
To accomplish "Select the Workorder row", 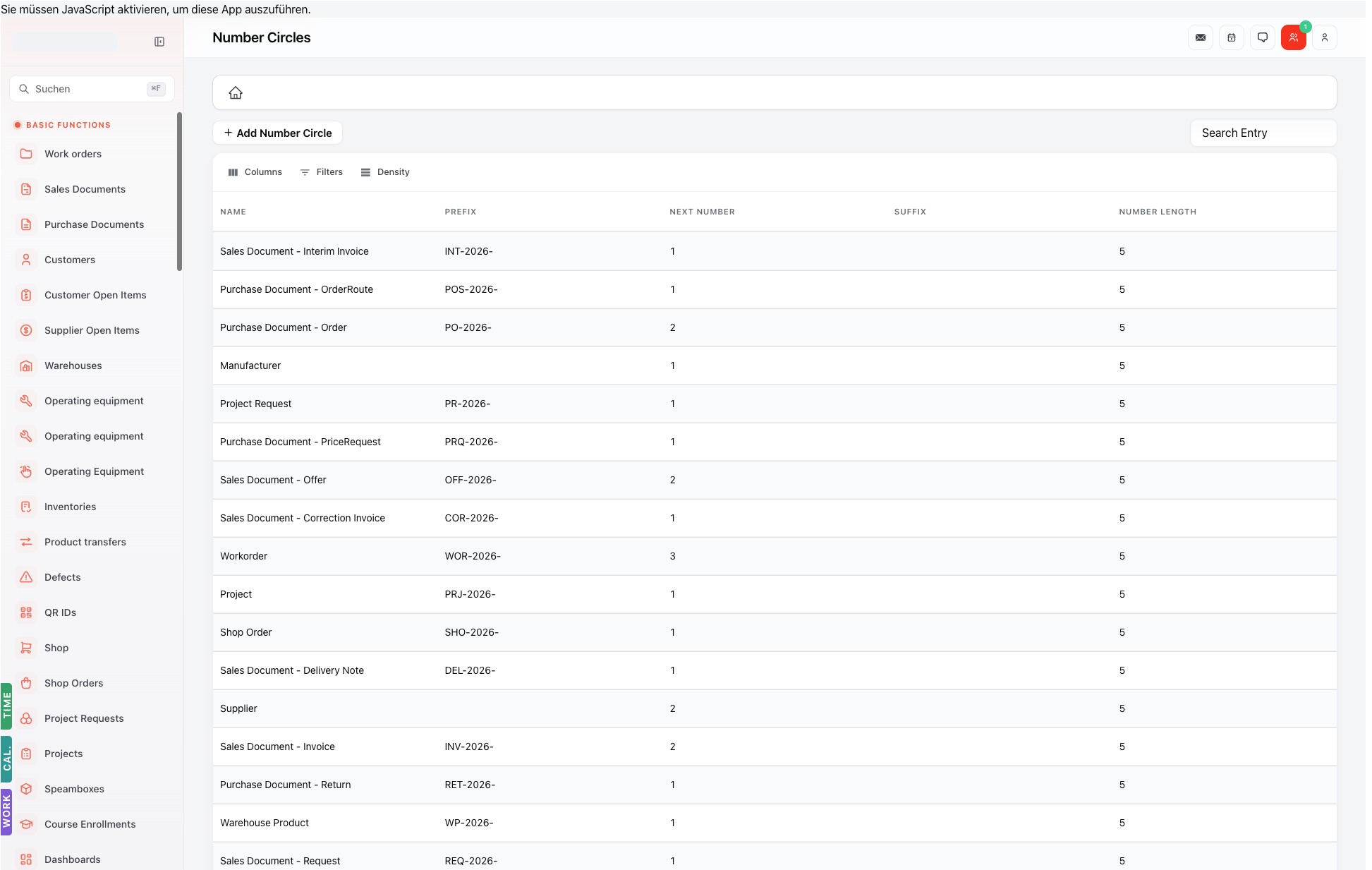I will [x=775, y=556].
